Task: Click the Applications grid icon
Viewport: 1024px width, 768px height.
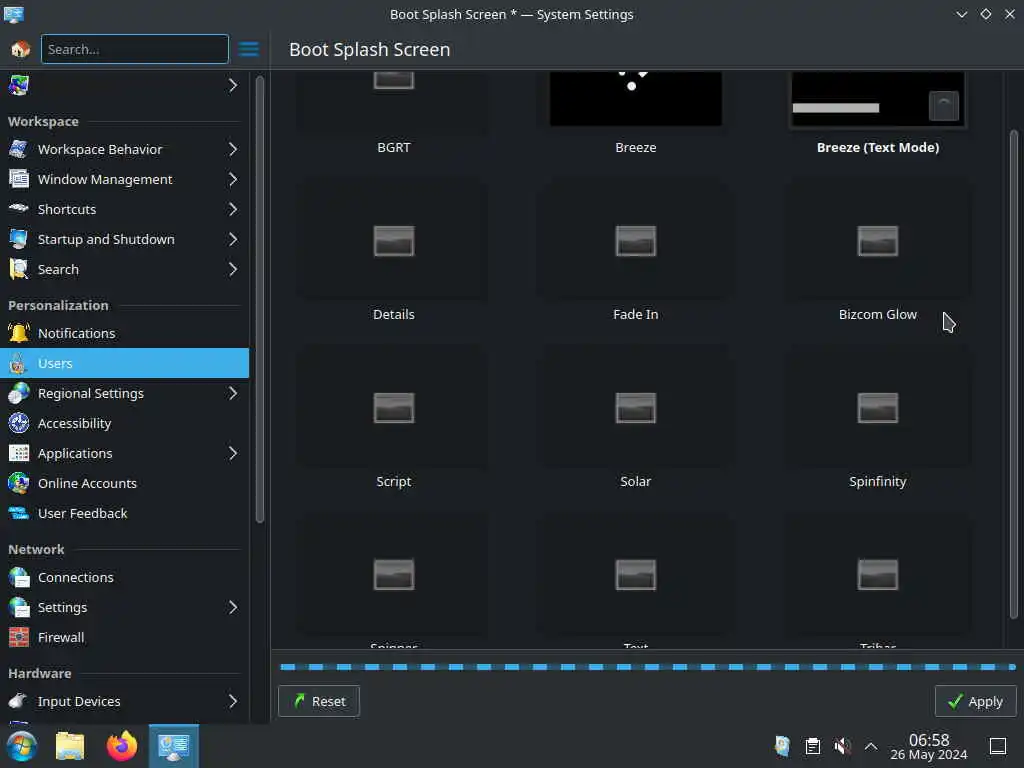Action: [x=18, y=453]
